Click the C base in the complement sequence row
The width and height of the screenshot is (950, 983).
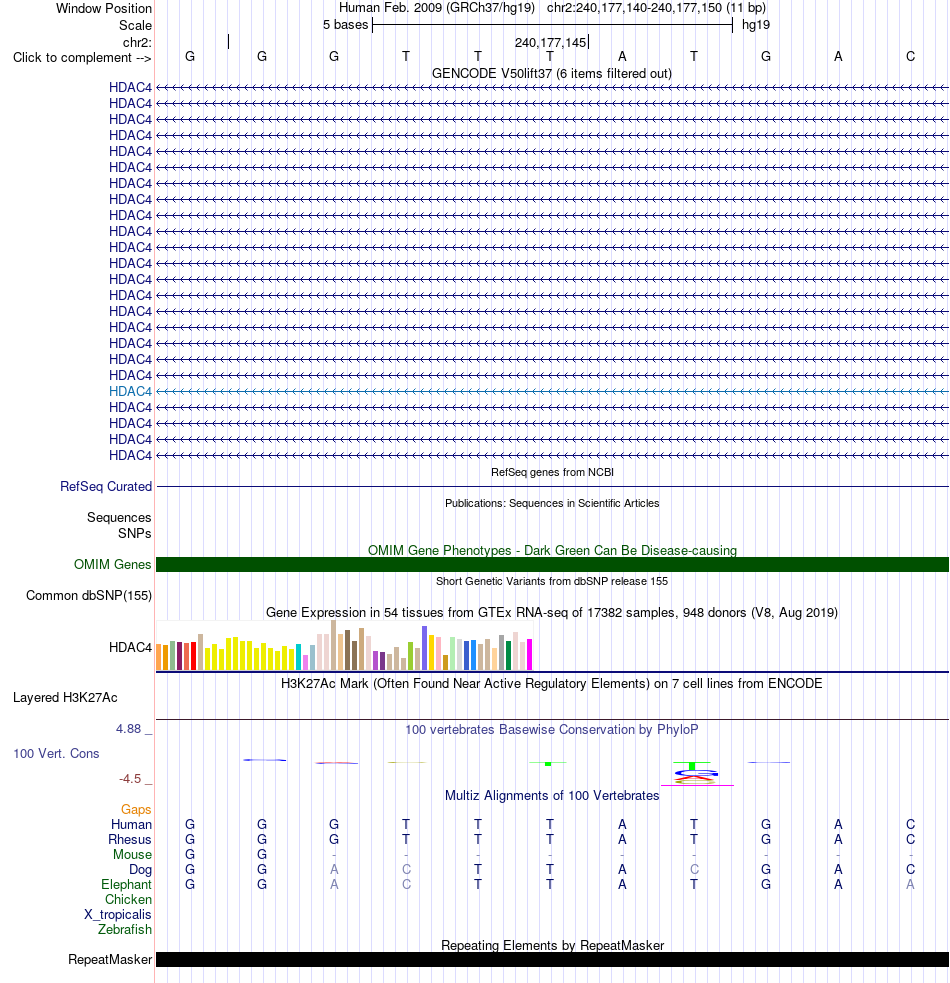(910, 56)
